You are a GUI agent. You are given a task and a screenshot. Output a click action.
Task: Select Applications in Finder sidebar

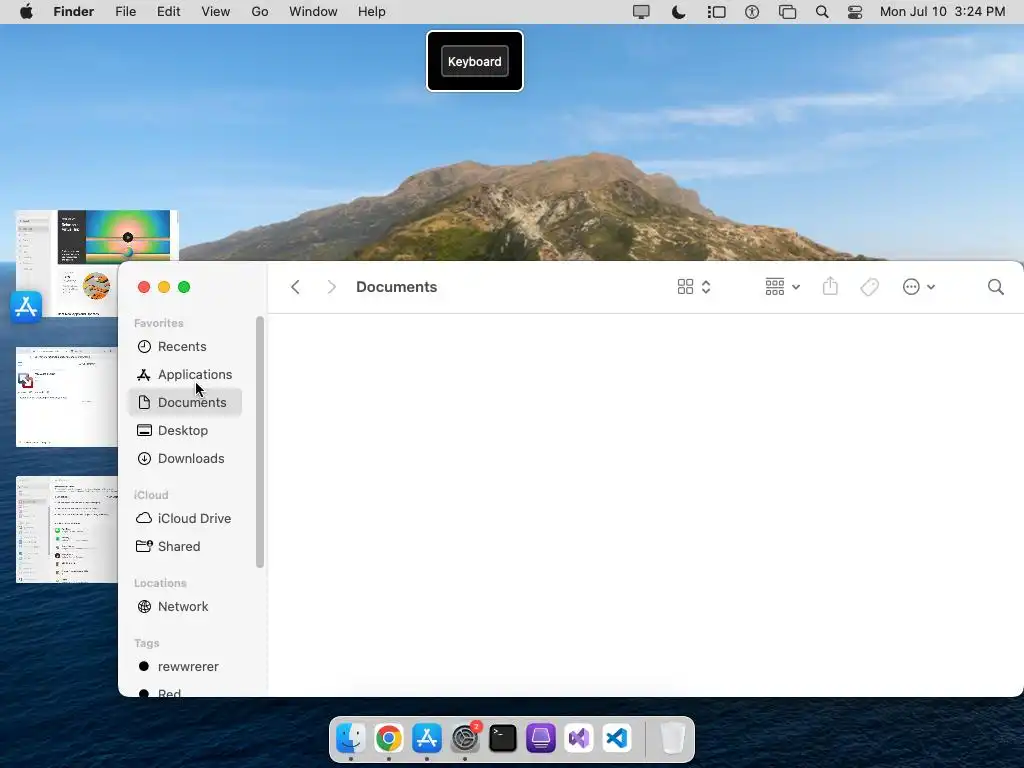click(x=185, y=374)
